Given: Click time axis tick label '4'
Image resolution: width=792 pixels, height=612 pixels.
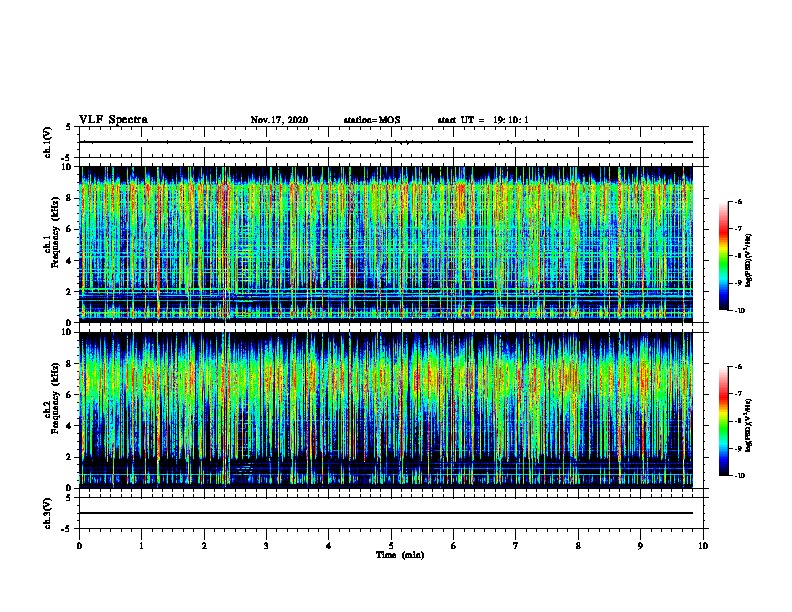Looking at the screenshot, I should [x=329, y=546].
